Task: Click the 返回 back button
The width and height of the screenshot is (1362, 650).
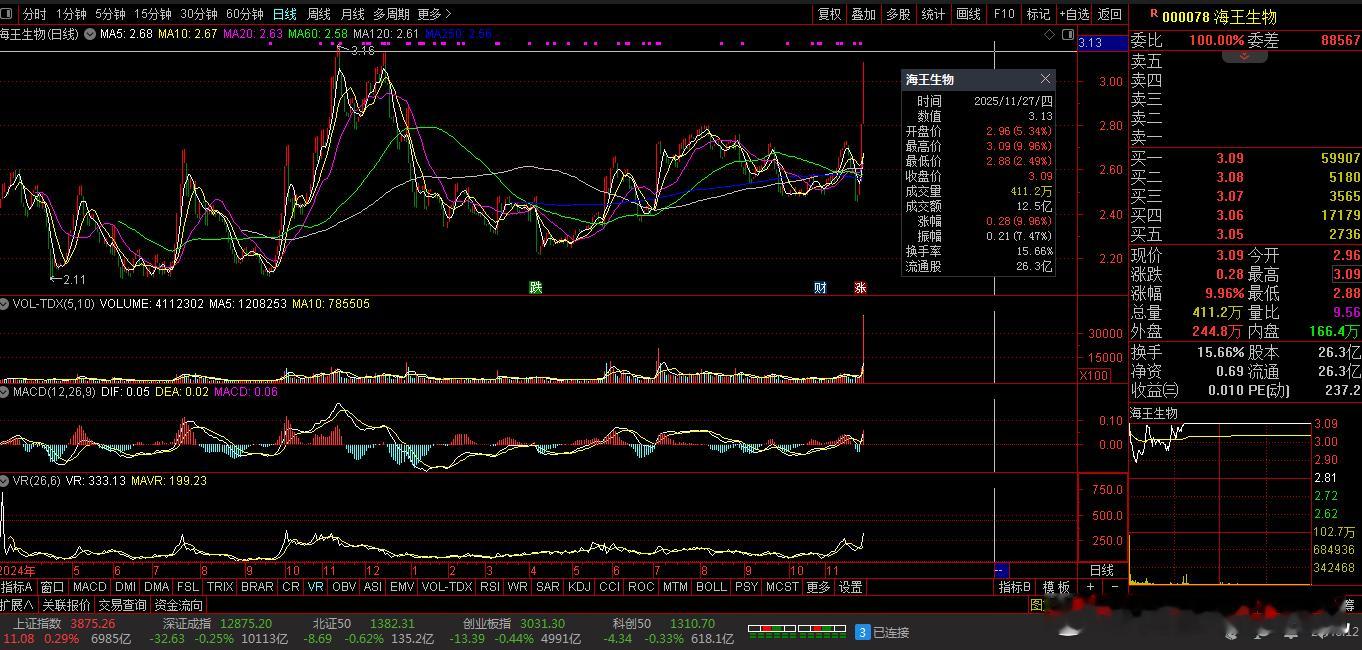Action: (x=1109, y=14)
